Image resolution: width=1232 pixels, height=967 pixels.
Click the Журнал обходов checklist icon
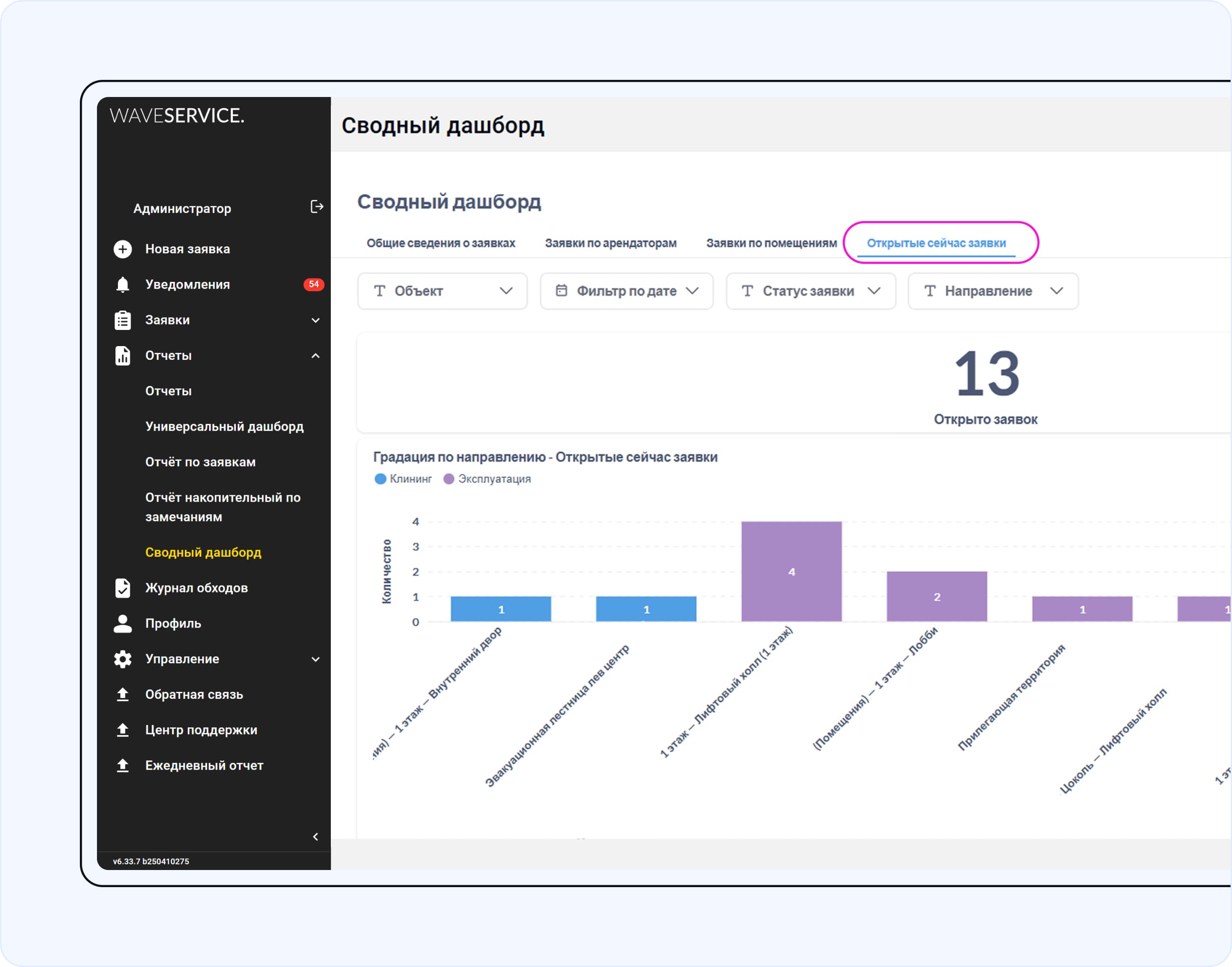click(x=123, y=588)
